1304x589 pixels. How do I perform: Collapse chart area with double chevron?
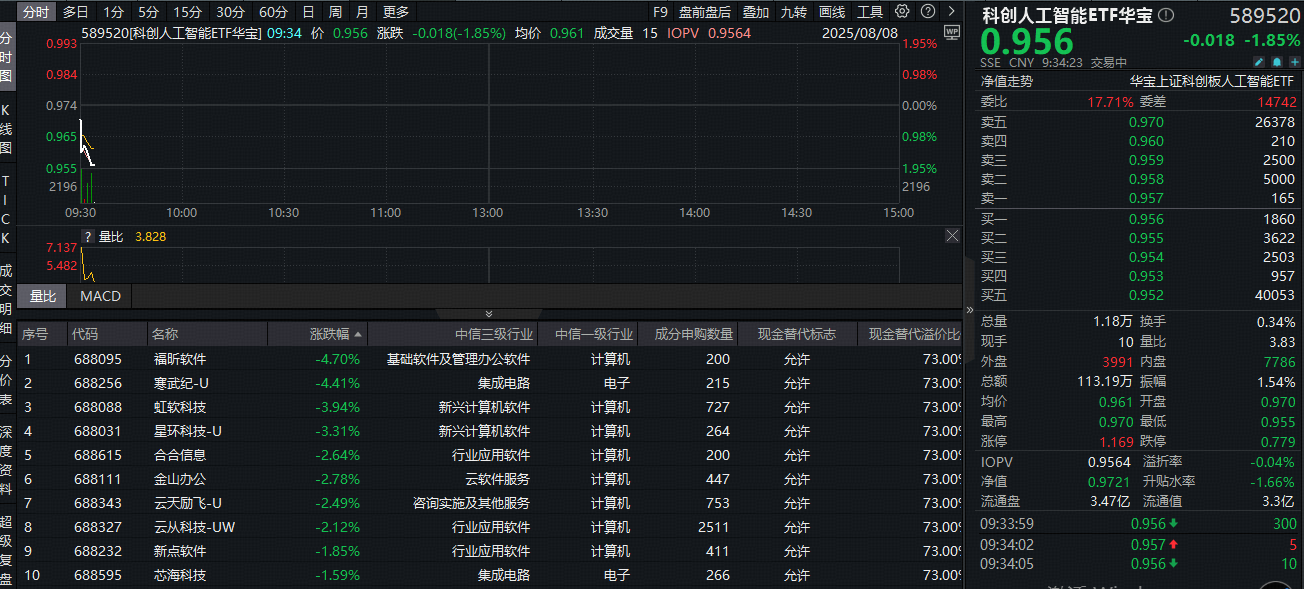pos(488,314)
